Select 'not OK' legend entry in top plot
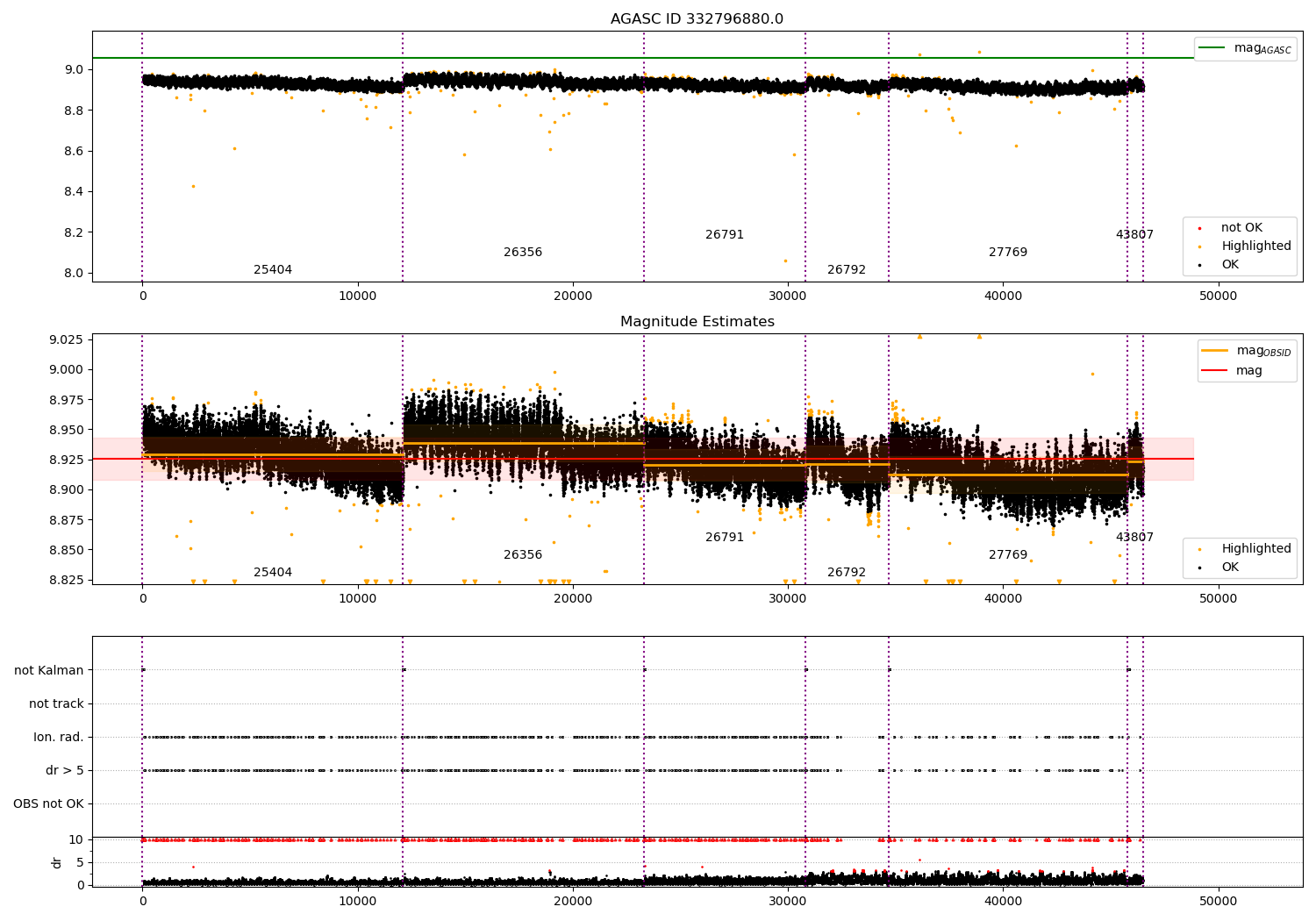Image resolution: width=1316 pixels, height=921 pixels. tap(1241, 228)
